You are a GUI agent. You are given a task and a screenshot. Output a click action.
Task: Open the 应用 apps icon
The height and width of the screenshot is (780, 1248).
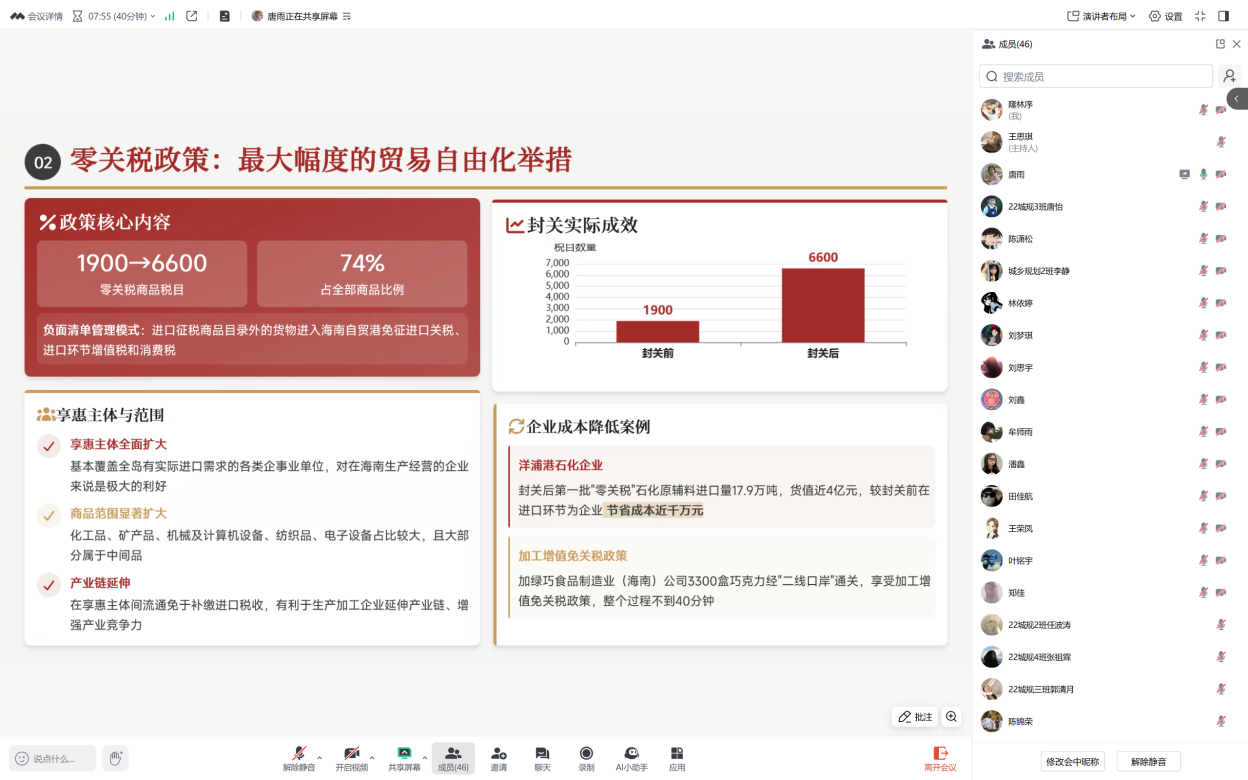pyautogui.click(x=677, y=758)
